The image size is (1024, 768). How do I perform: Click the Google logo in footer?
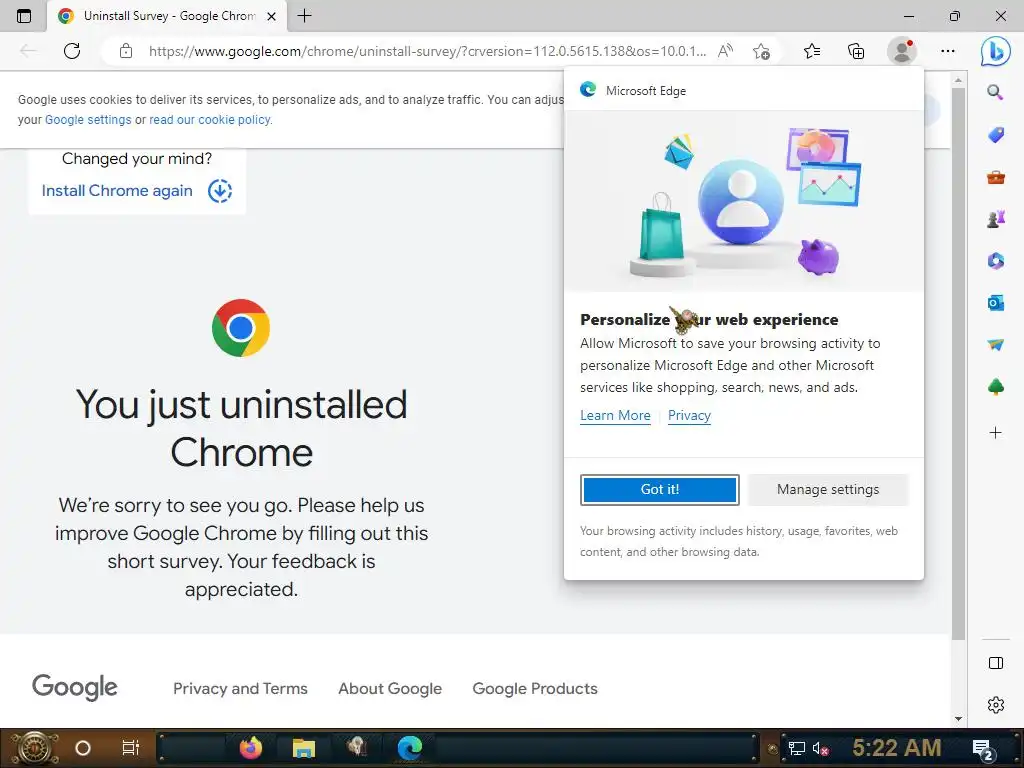click(x=74, y=687)
